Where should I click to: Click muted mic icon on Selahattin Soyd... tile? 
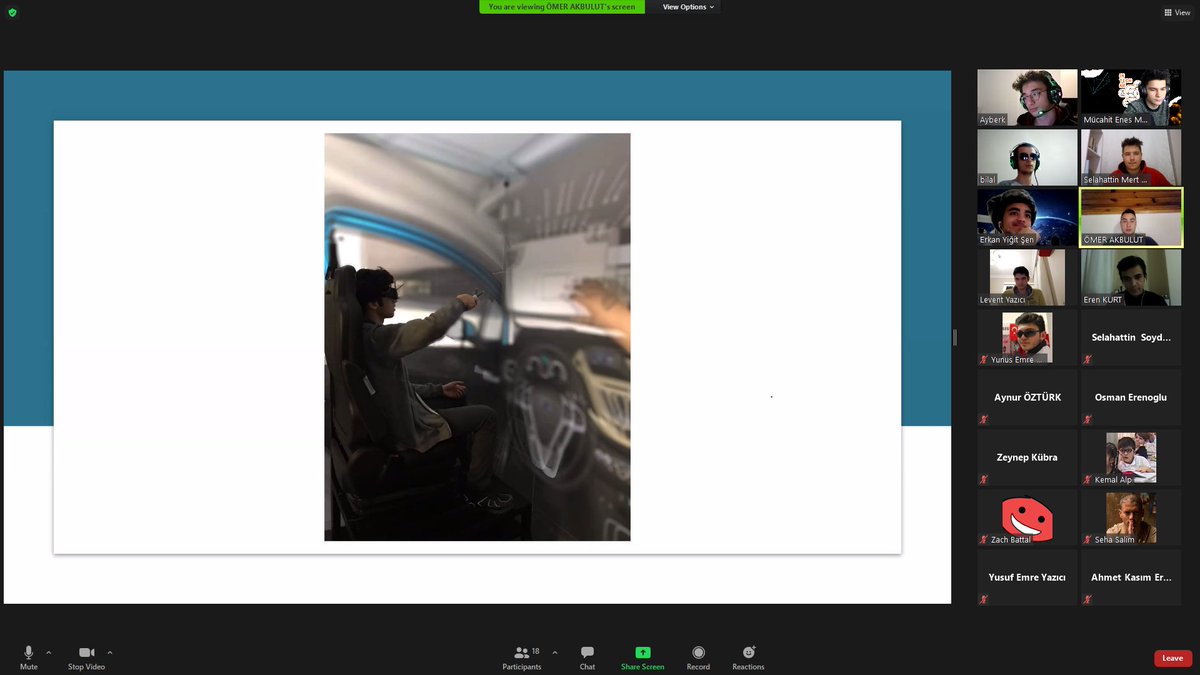1088,360
